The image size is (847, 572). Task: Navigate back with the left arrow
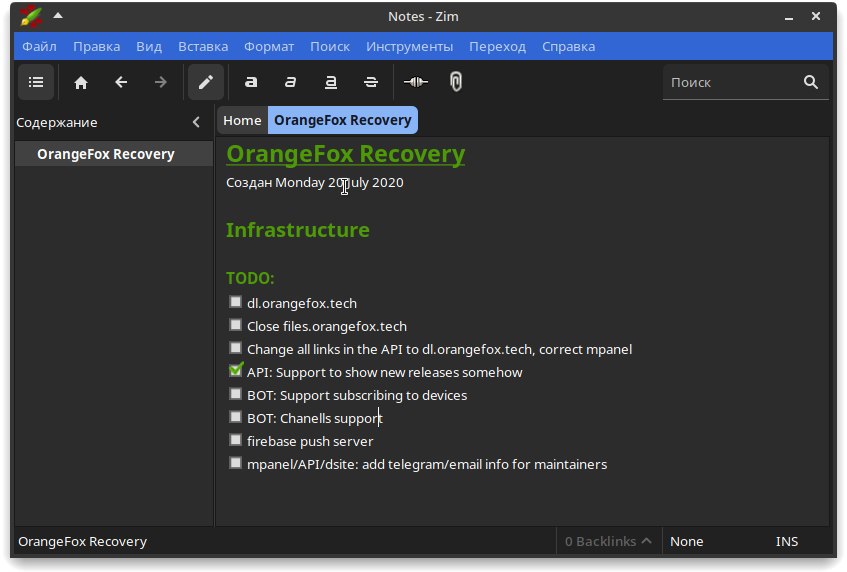point(121,82)
